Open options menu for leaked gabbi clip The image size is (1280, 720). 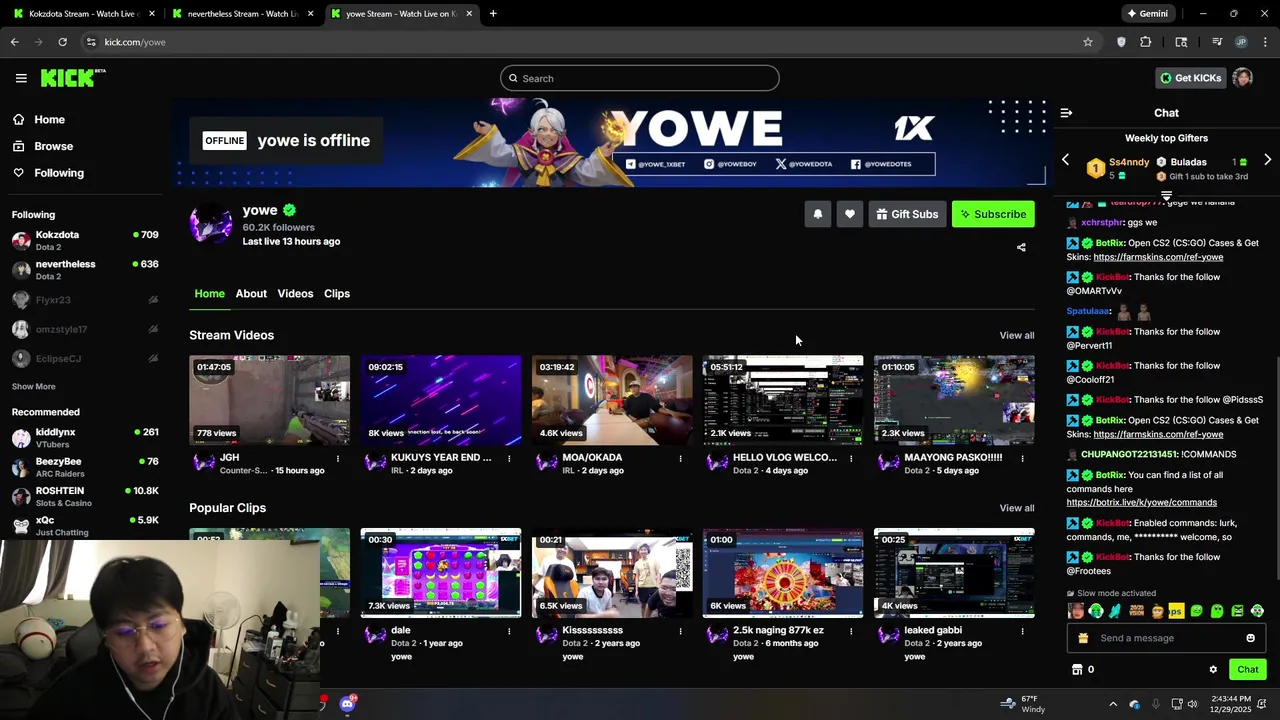pyautogui.click(x=1022, y=632)
